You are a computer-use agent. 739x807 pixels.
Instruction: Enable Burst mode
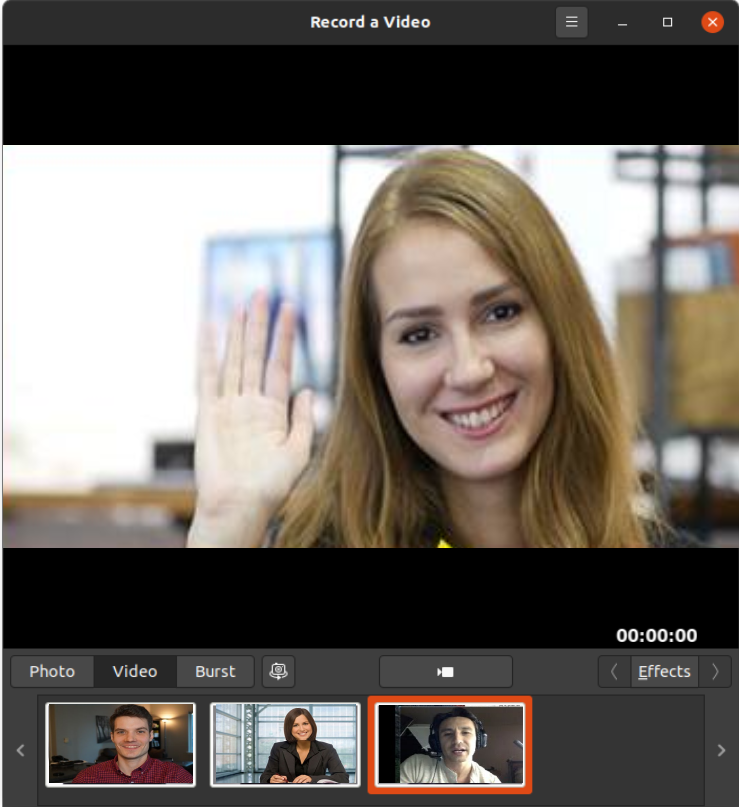tap(215, 671)
